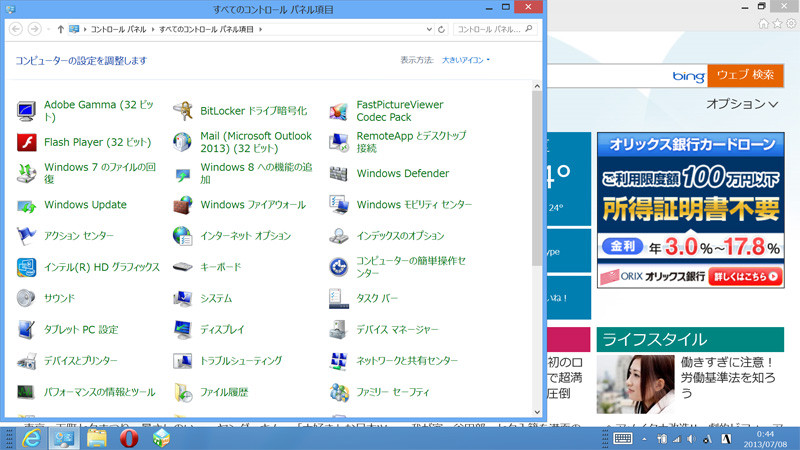This screenshot has width=800, height=450.
Task: Click 詳しくはこちら button in ORIX ad
Action: tap(745, 277)
